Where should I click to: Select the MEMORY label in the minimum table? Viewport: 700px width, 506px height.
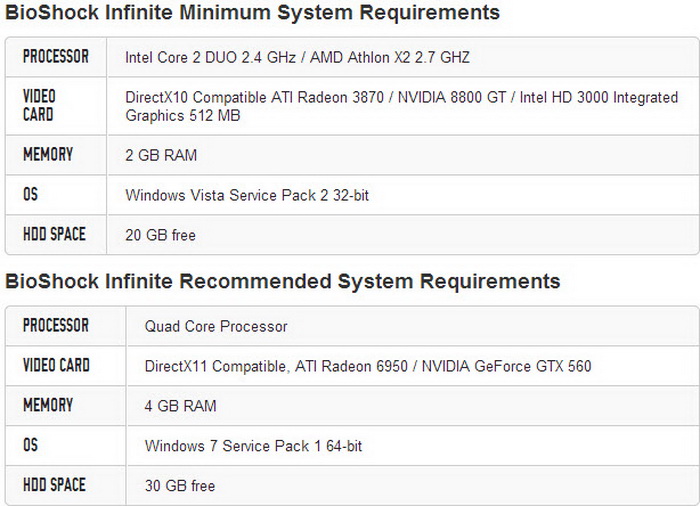[x=48, y=155]
